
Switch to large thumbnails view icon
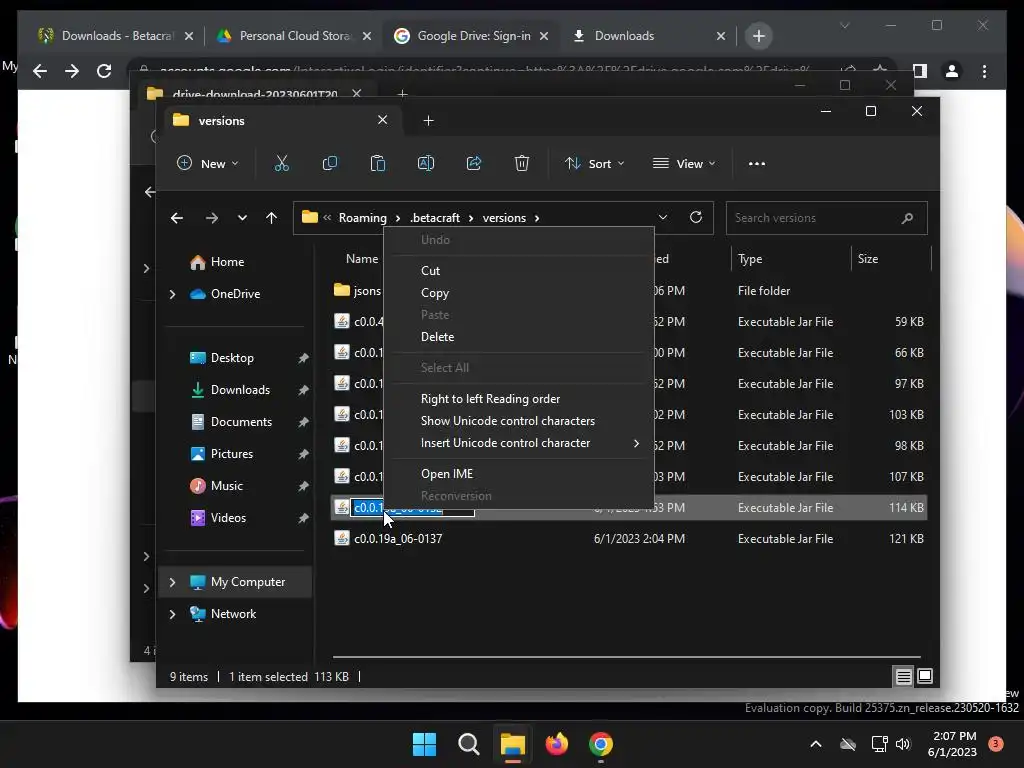click(x=925, y=677)
